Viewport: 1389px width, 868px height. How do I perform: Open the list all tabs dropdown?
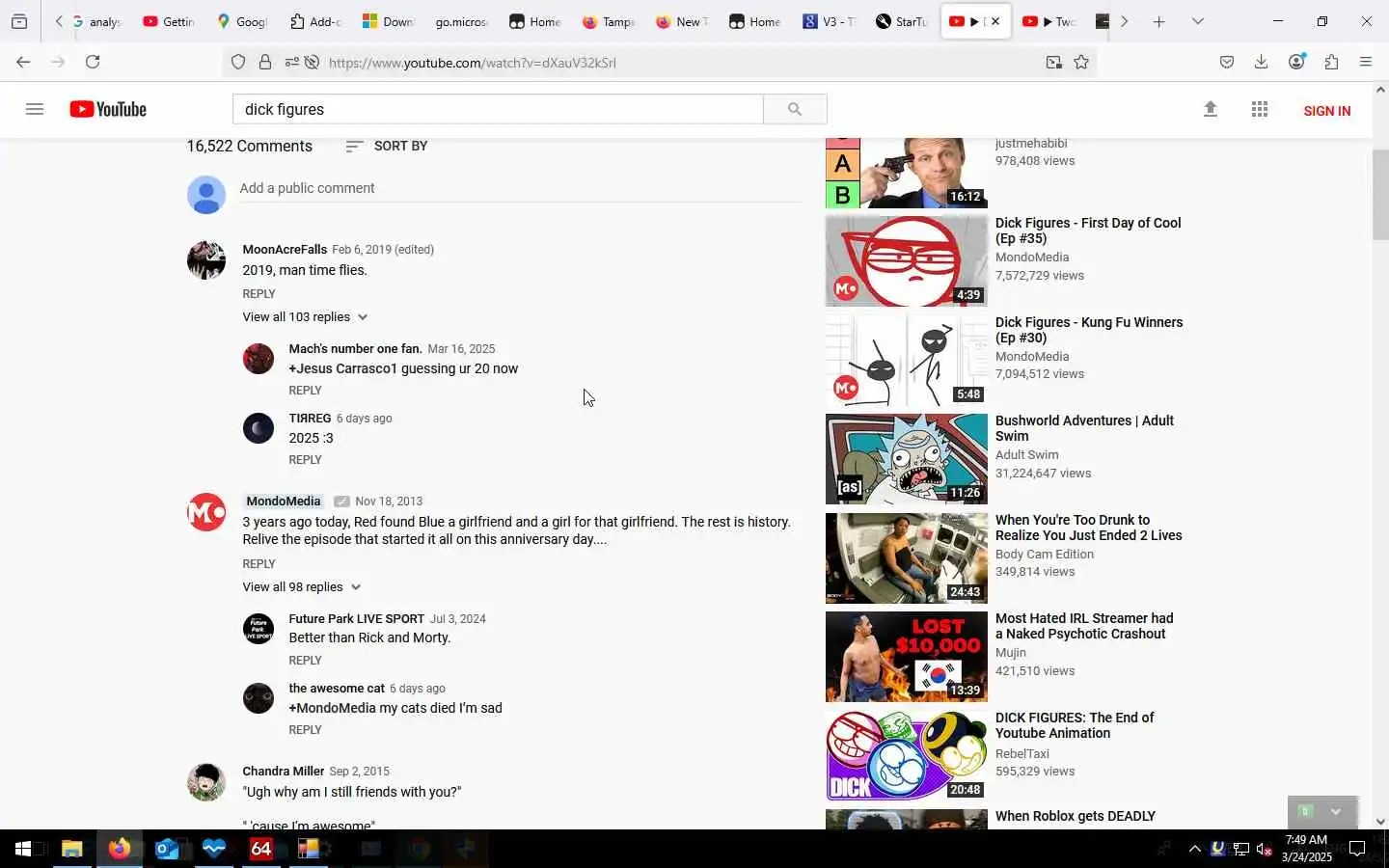click(x=1197, y=21)
